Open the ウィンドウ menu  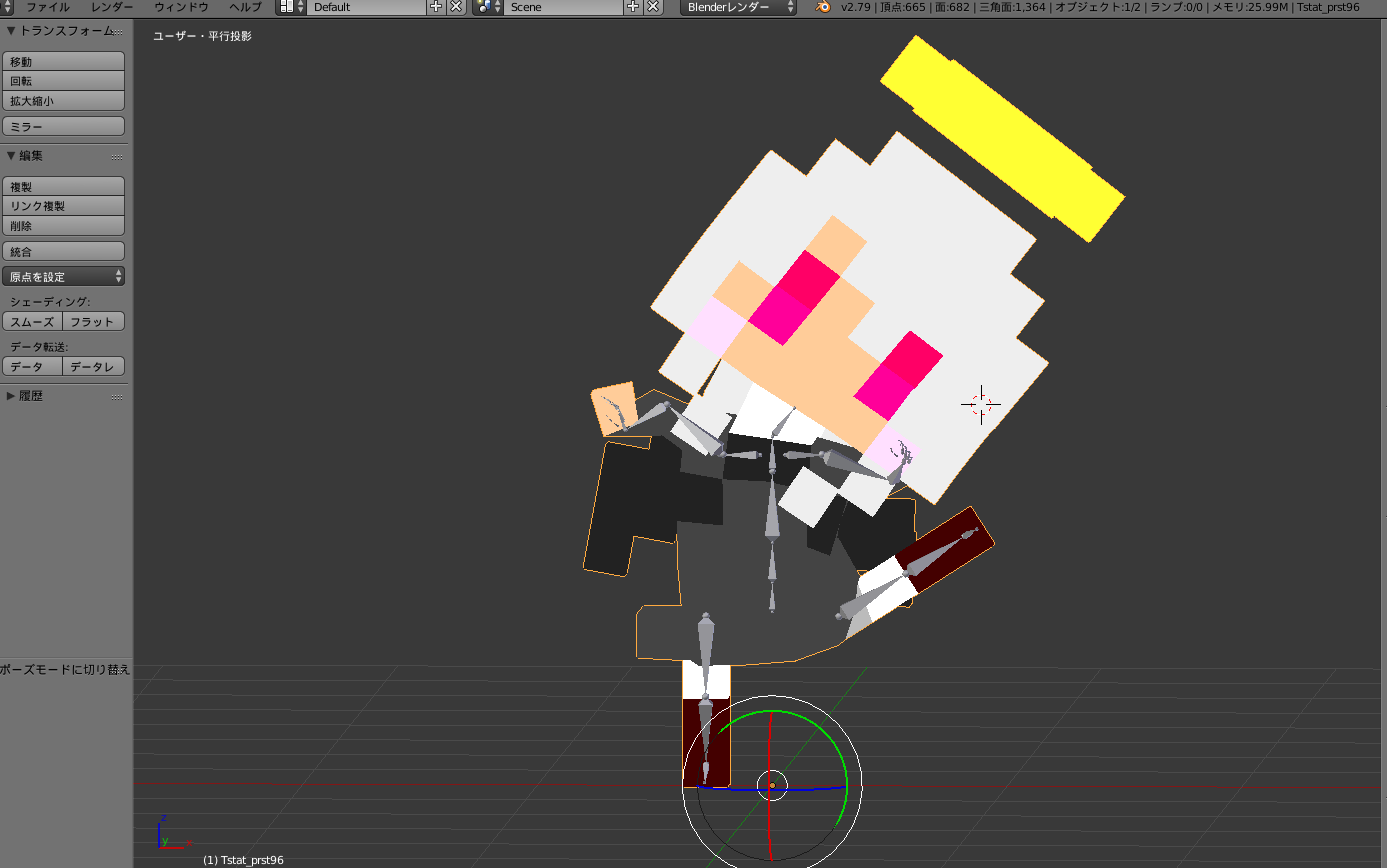click(180, 7)
